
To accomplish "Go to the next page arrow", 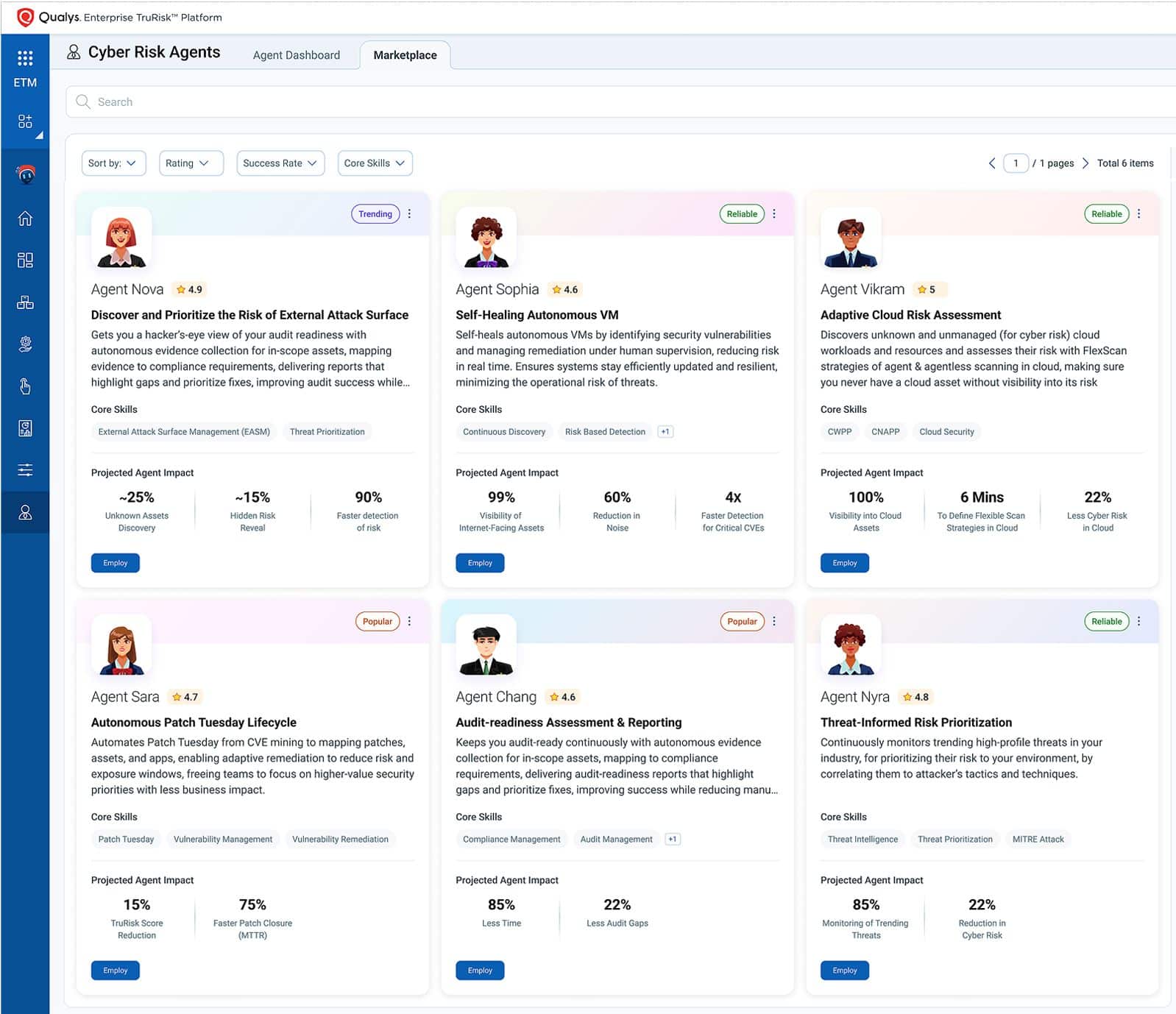I will [1085, 163].
